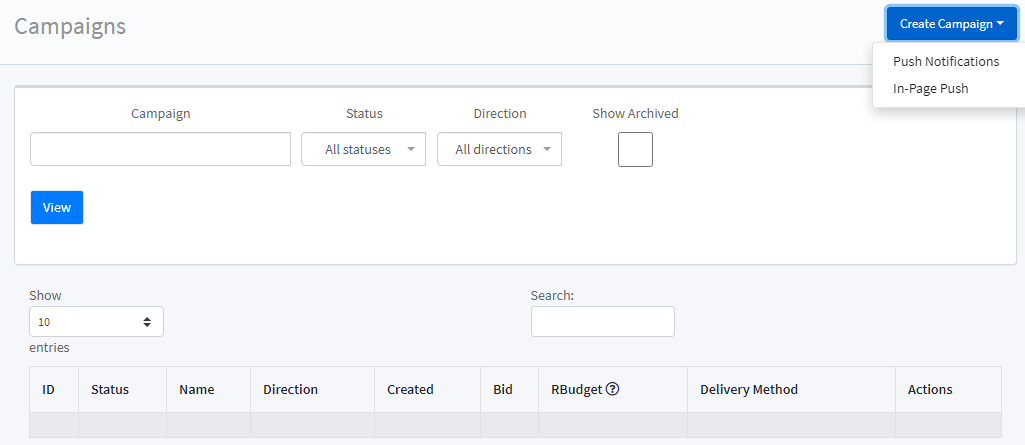Choose In-Page Push menu option
The height and width of the screenshot is (445, 1025).
coord(930,88)
